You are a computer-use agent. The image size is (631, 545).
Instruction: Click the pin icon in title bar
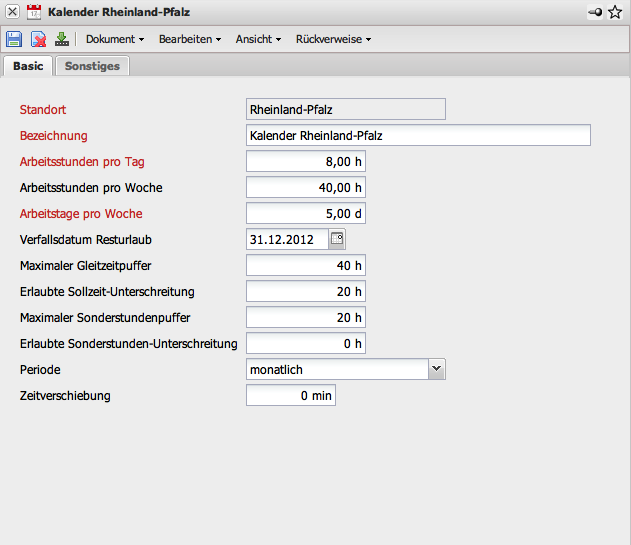click(595, 12)
